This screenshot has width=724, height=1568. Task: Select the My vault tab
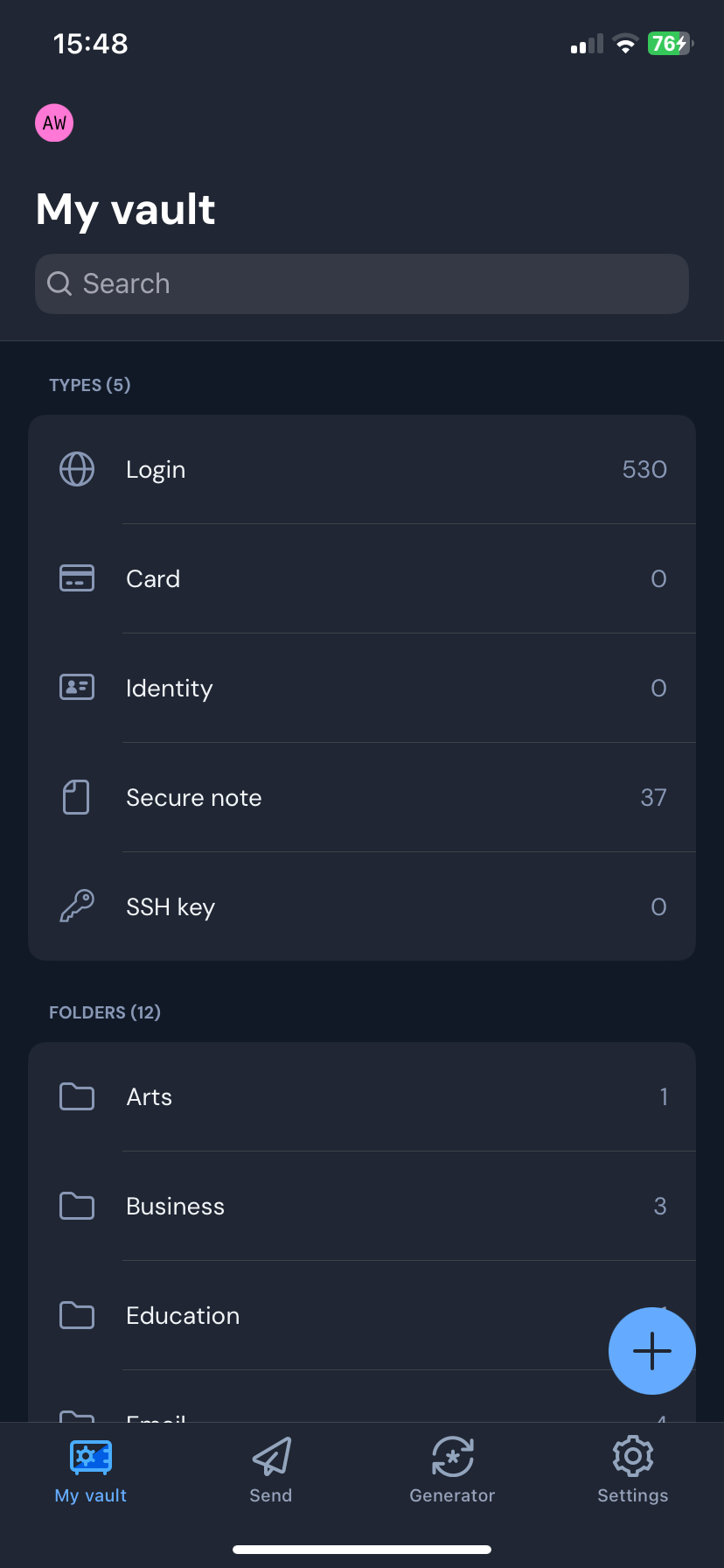tap(91, 1470)
